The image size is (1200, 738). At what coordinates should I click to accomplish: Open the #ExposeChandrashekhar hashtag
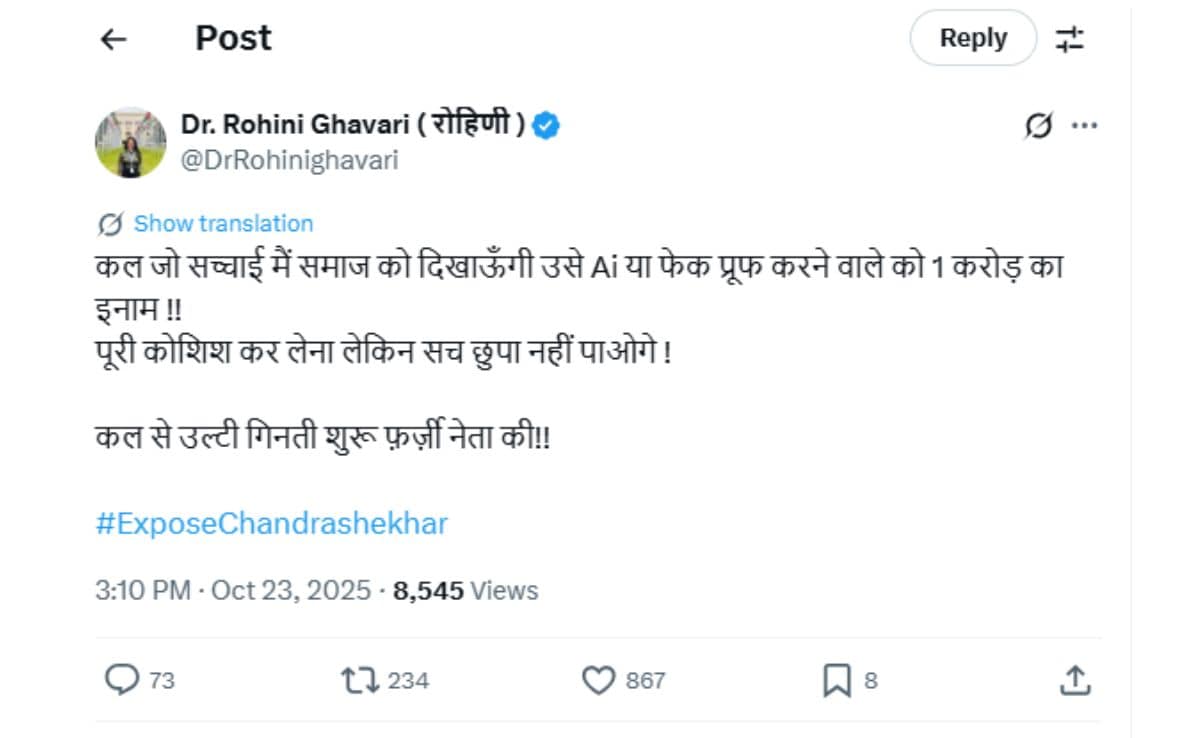(271, 523)
